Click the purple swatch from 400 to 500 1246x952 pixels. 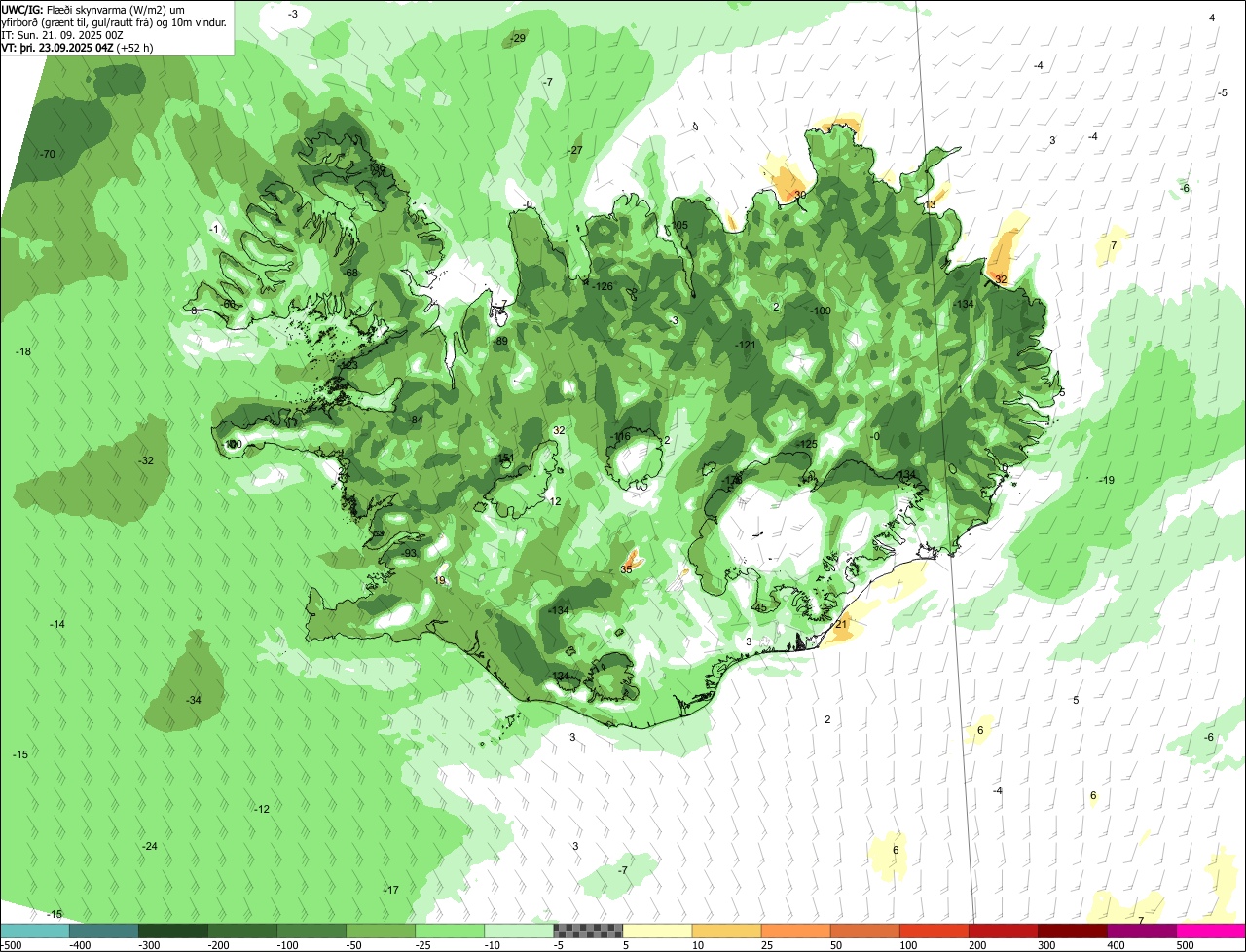coord(1141,931)
